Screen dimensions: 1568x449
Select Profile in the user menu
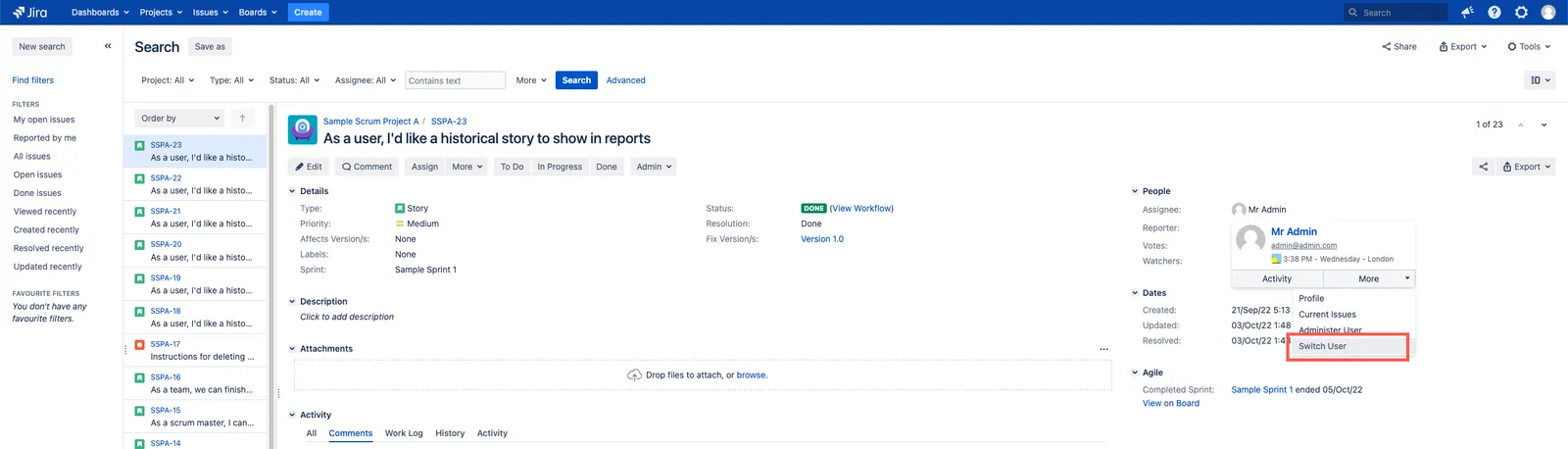coord(1311,298)
